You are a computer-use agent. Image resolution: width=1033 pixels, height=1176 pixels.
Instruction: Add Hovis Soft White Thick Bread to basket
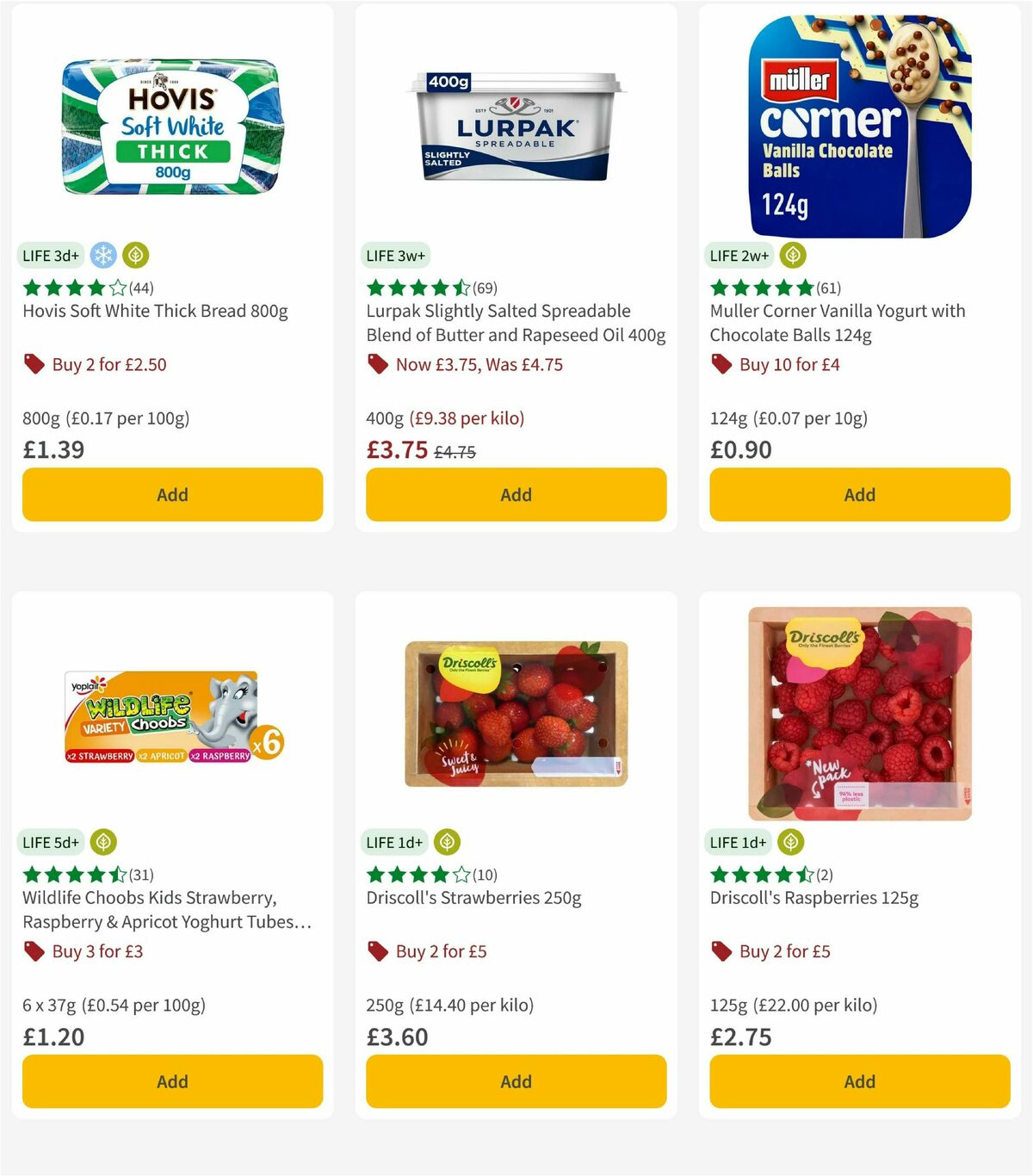click(x=172, y=495)
